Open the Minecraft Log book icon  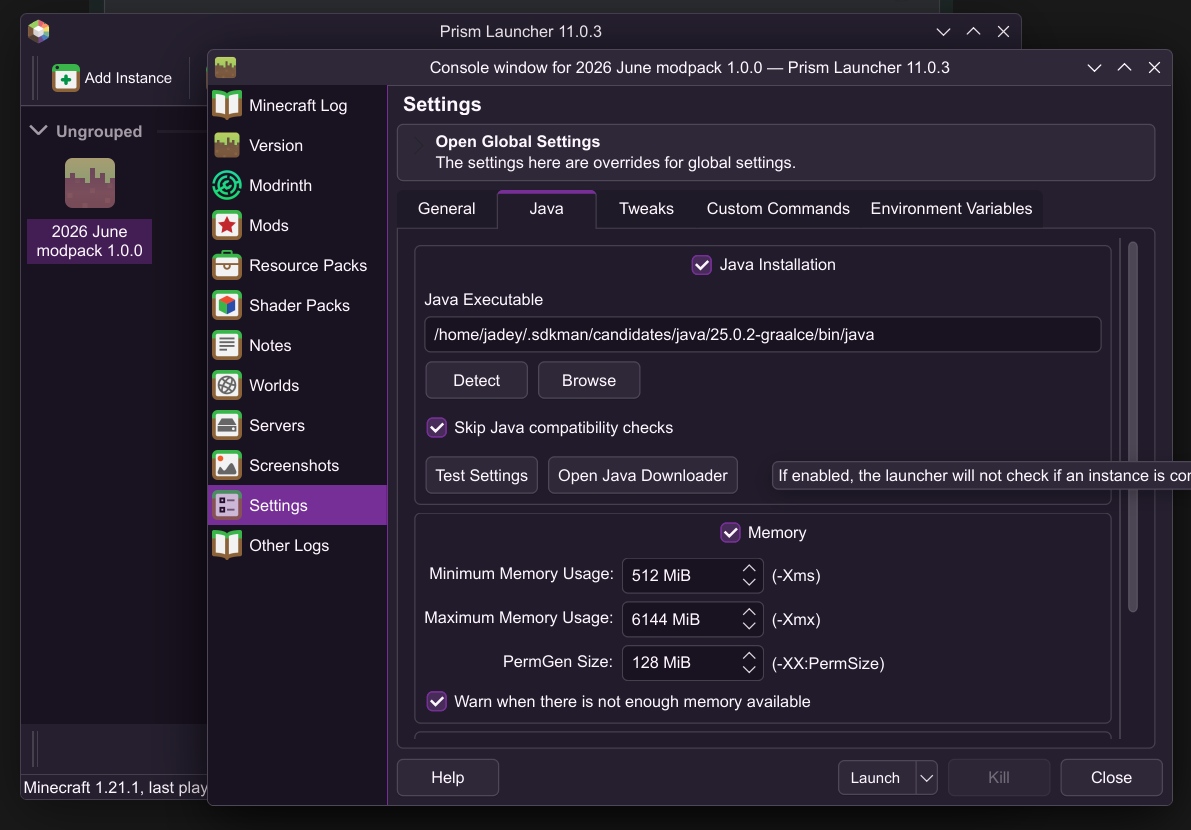[226, 105]
